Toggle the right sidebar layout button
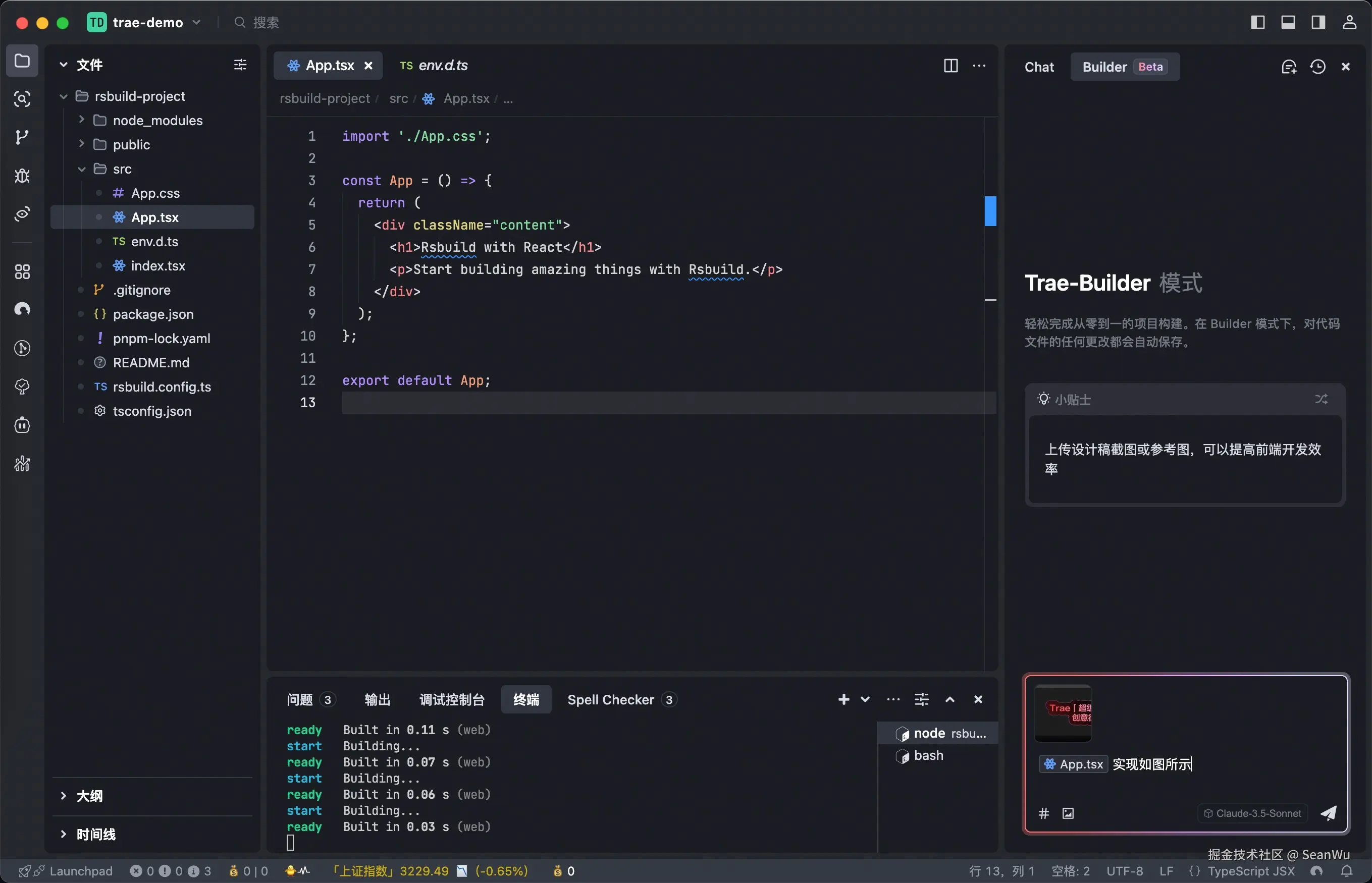 coord(1318,22)
